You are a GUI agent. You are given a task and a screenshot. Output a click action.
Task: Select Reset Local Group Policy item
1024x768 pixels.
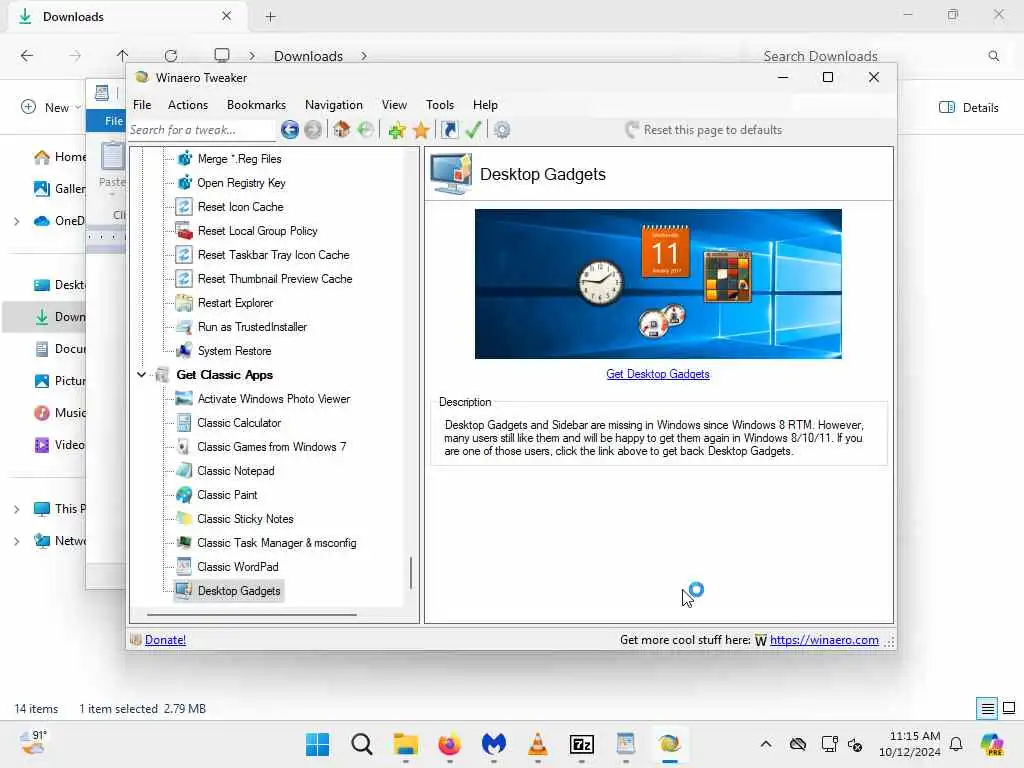(257, 231)
